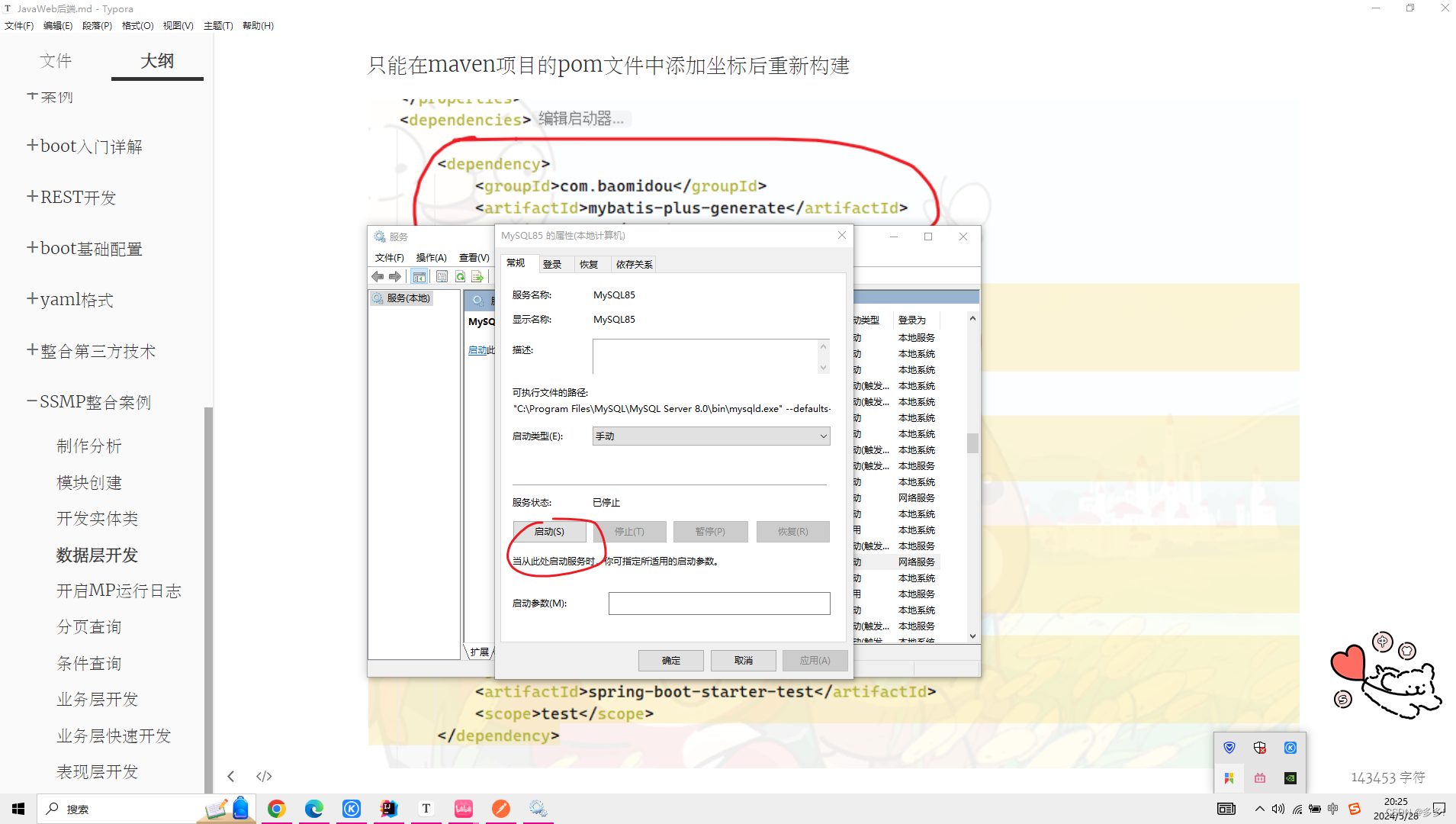Expand the boot入门详解 outline section
Viewport: 1456px width, 824px height.
click(31, 146)
